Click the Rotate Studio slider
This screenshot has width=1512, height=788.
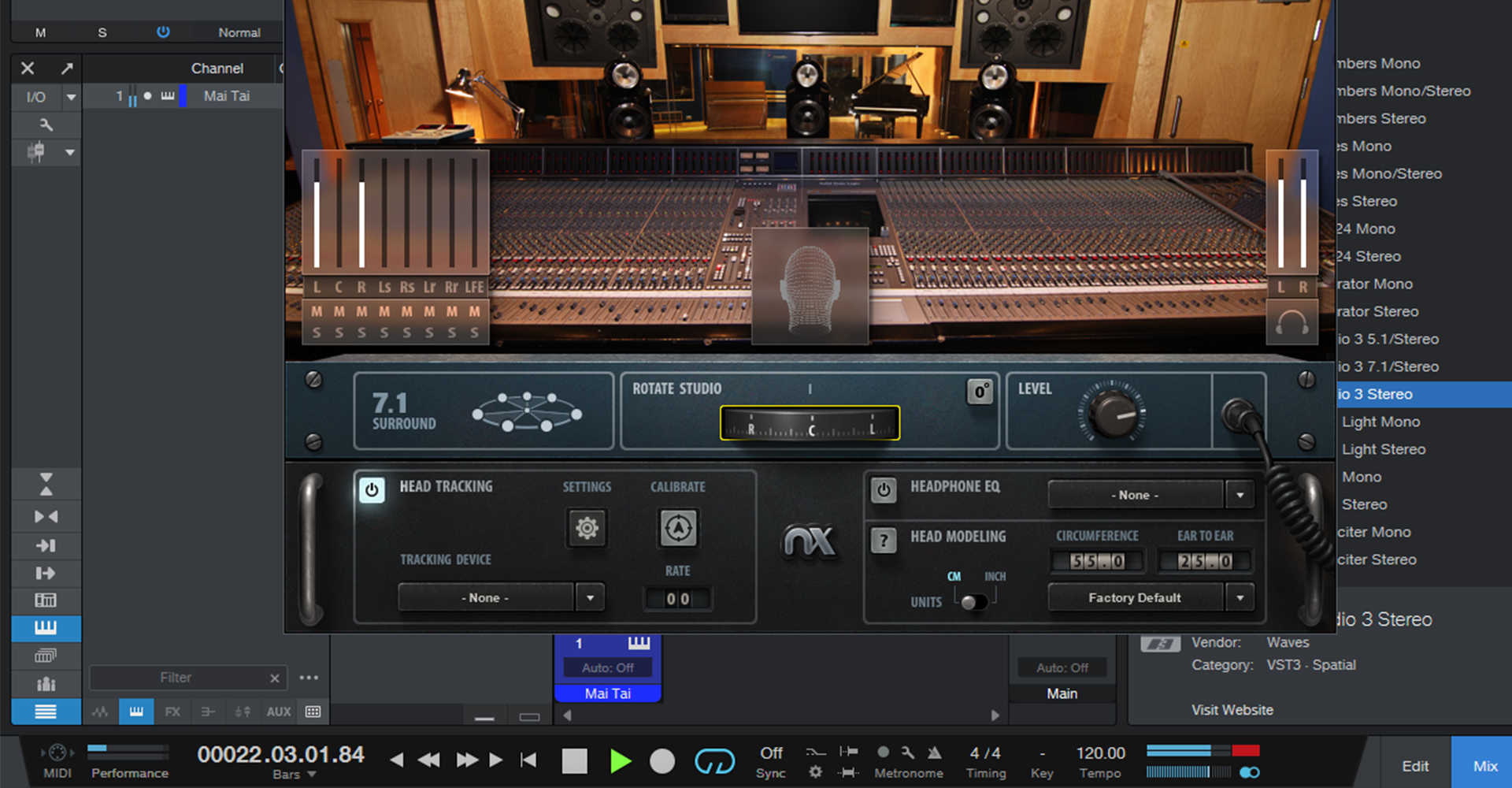(810, 424)
